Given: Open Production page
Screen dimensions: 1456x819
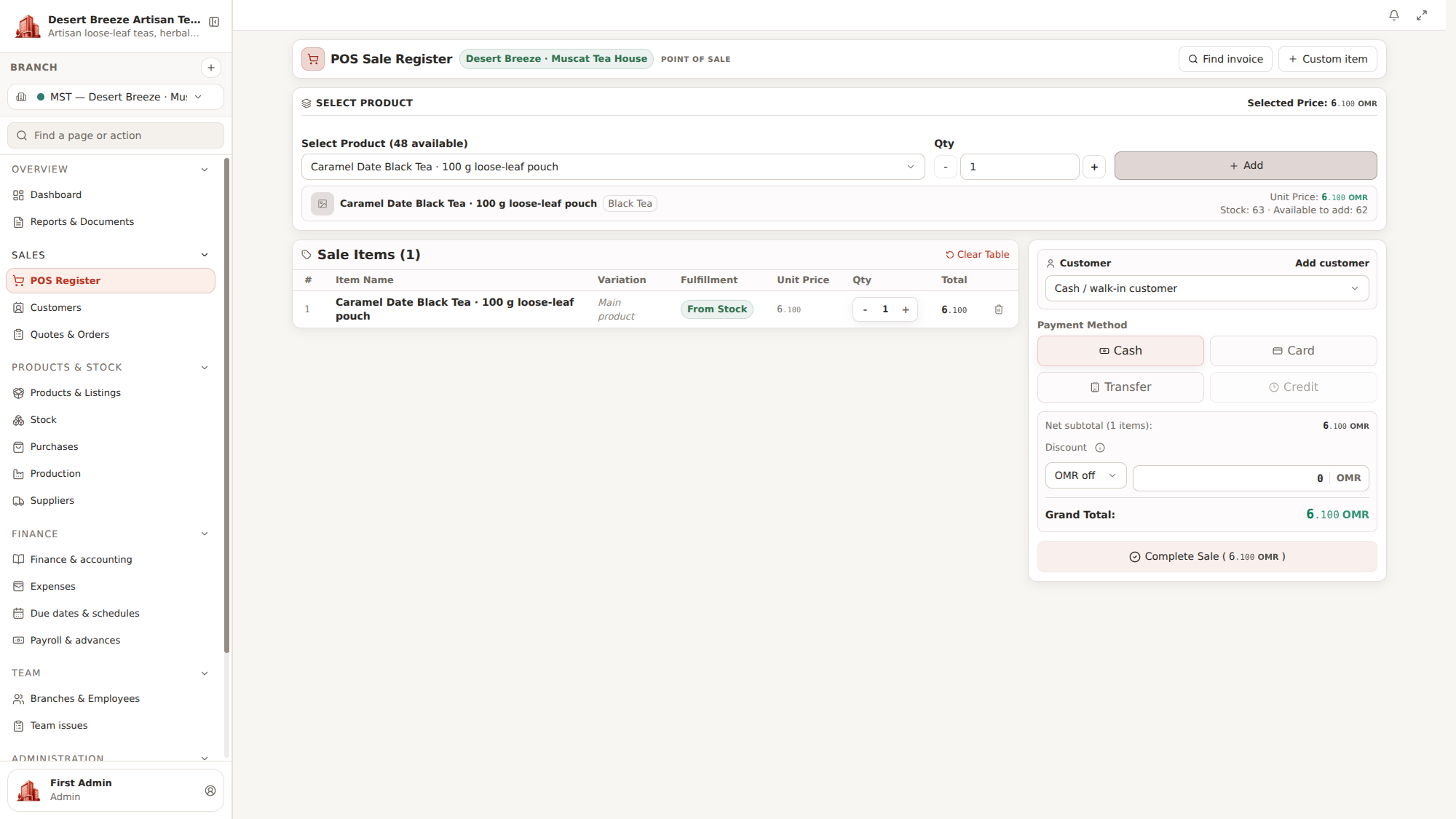Looking at the screenshot, I should click(x=111, y=474).
